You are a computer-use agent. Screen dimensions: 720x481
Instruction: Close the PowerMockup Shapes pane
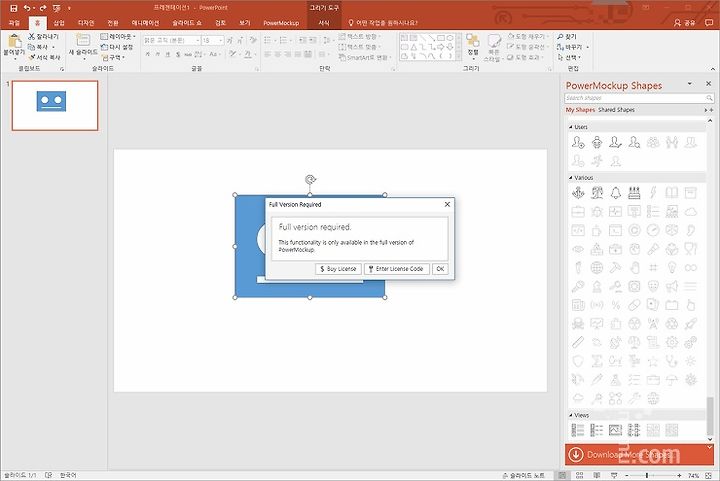click(709, 84)
